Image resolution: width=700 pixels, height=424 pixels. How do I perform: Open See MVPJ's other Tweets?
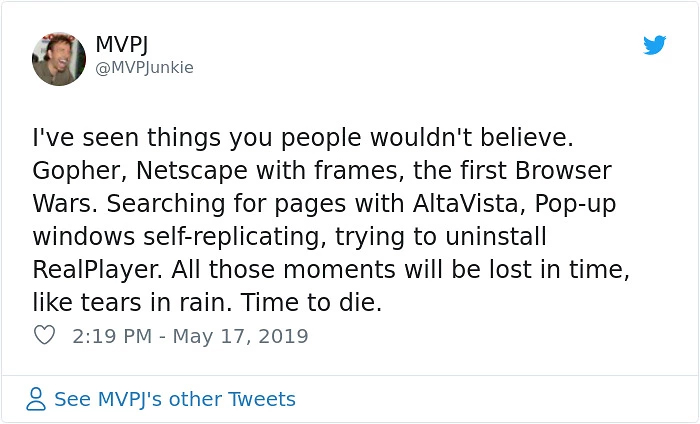click(175, 399)
